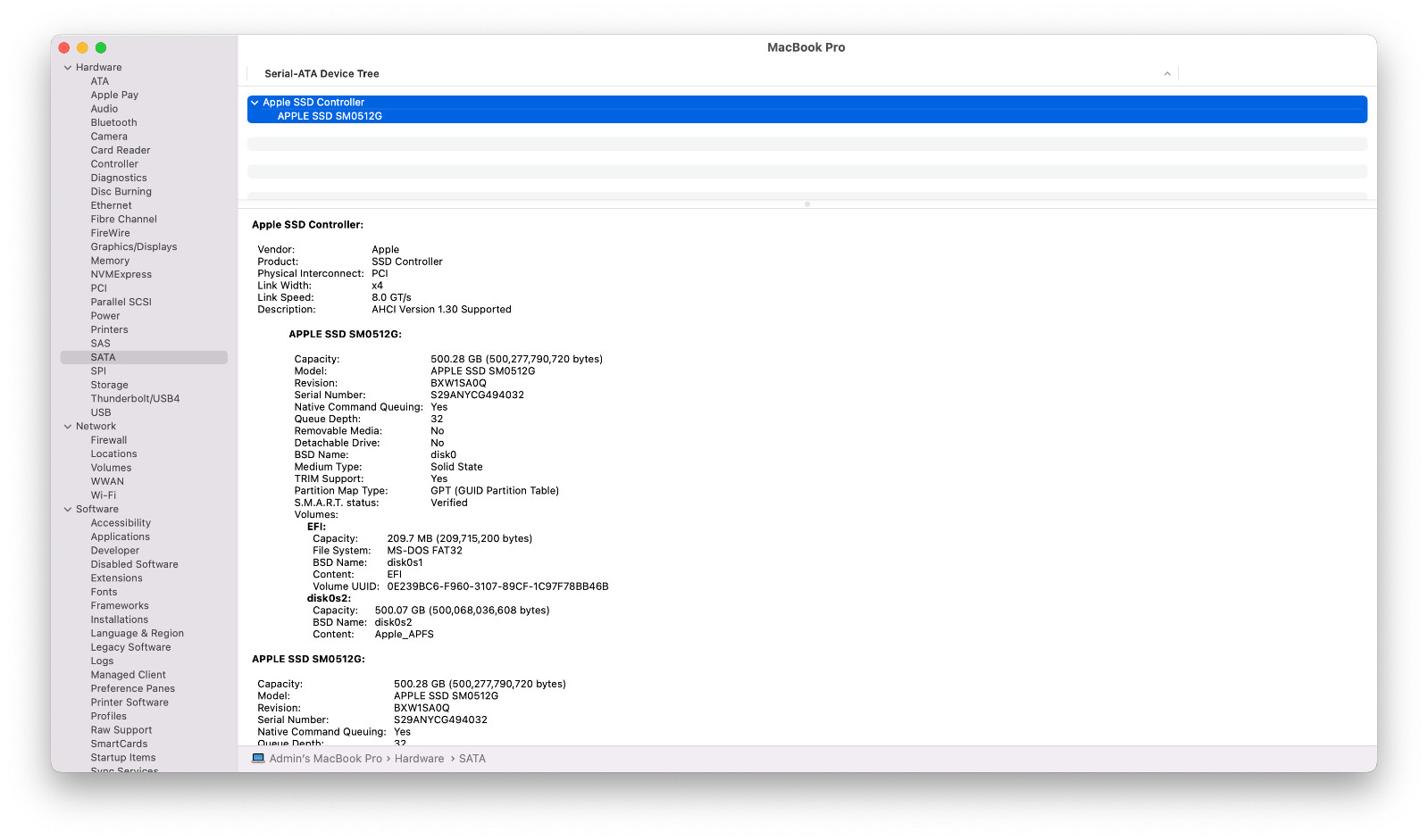Open Language & Region entry
1428x840 pixels.
tap(137, 634)
